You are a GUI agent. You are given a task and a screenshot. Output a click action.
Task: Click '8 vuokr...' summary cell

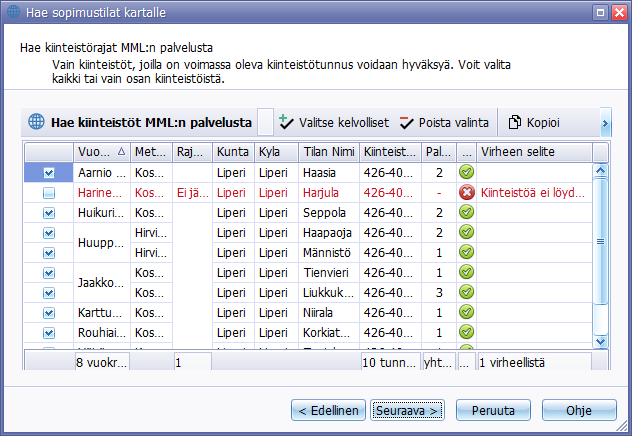click(x=102, y=362)
